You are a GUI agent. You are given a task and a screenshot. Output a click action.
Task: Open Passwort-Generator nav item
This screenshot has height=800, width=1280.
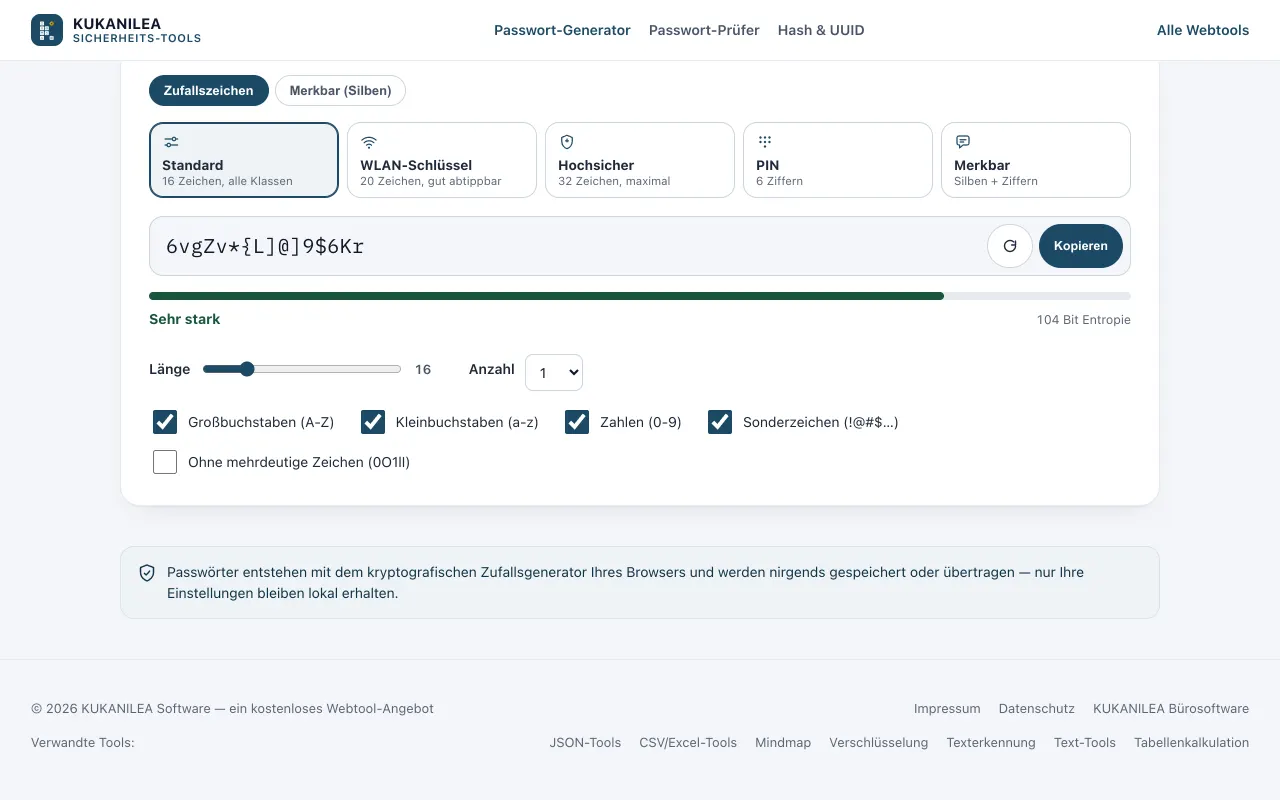(562, 30)
